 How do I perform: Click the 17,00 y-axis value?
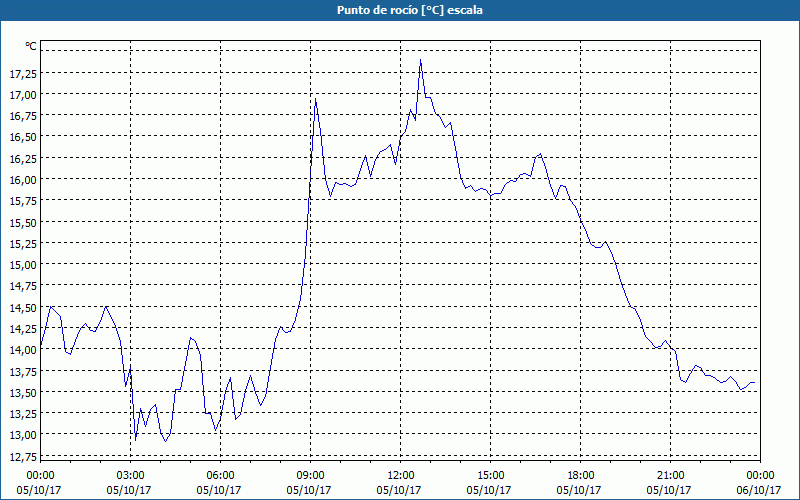point(23,95)
